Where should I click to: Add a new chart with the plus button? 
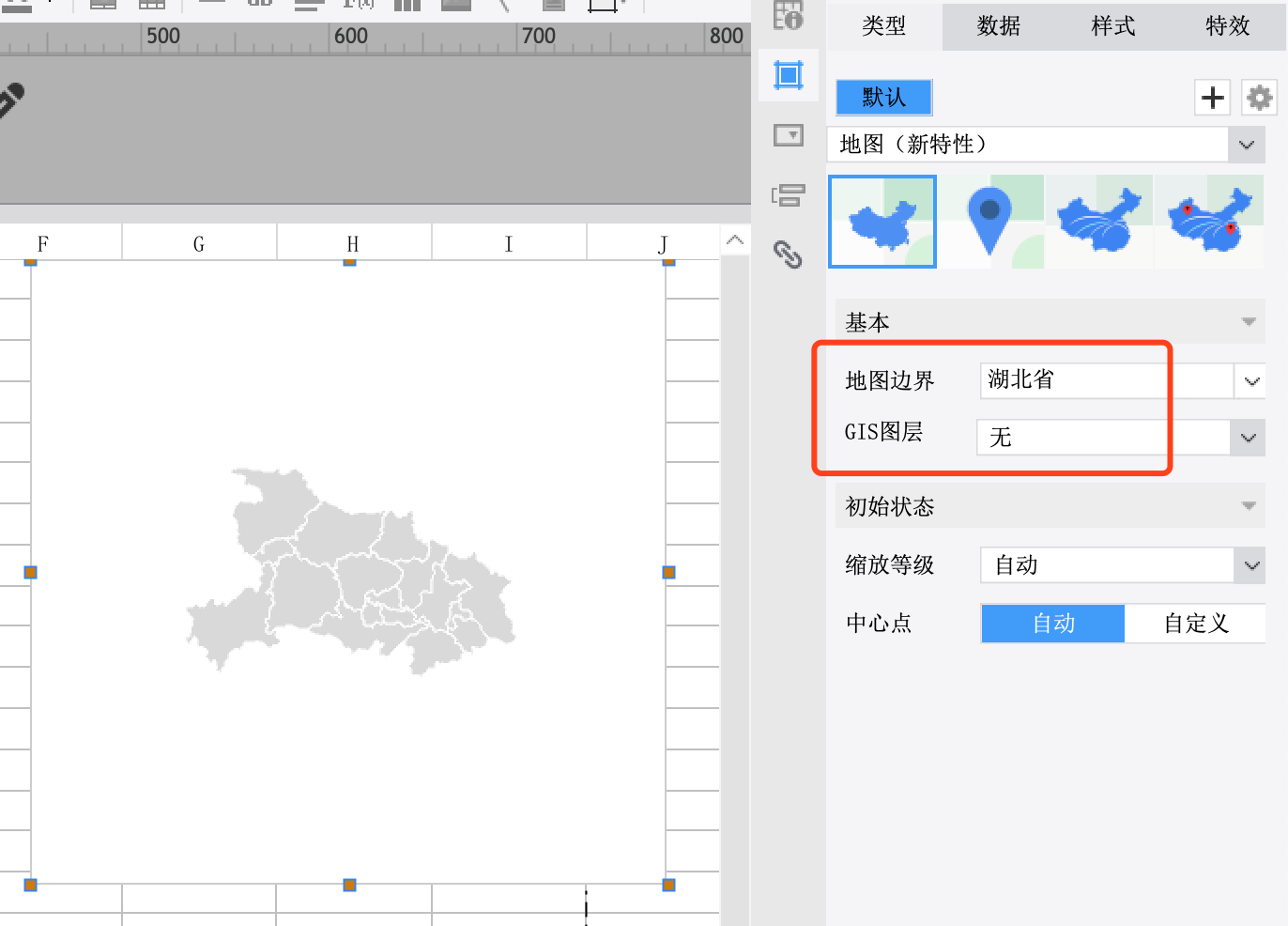(1212, 97)
